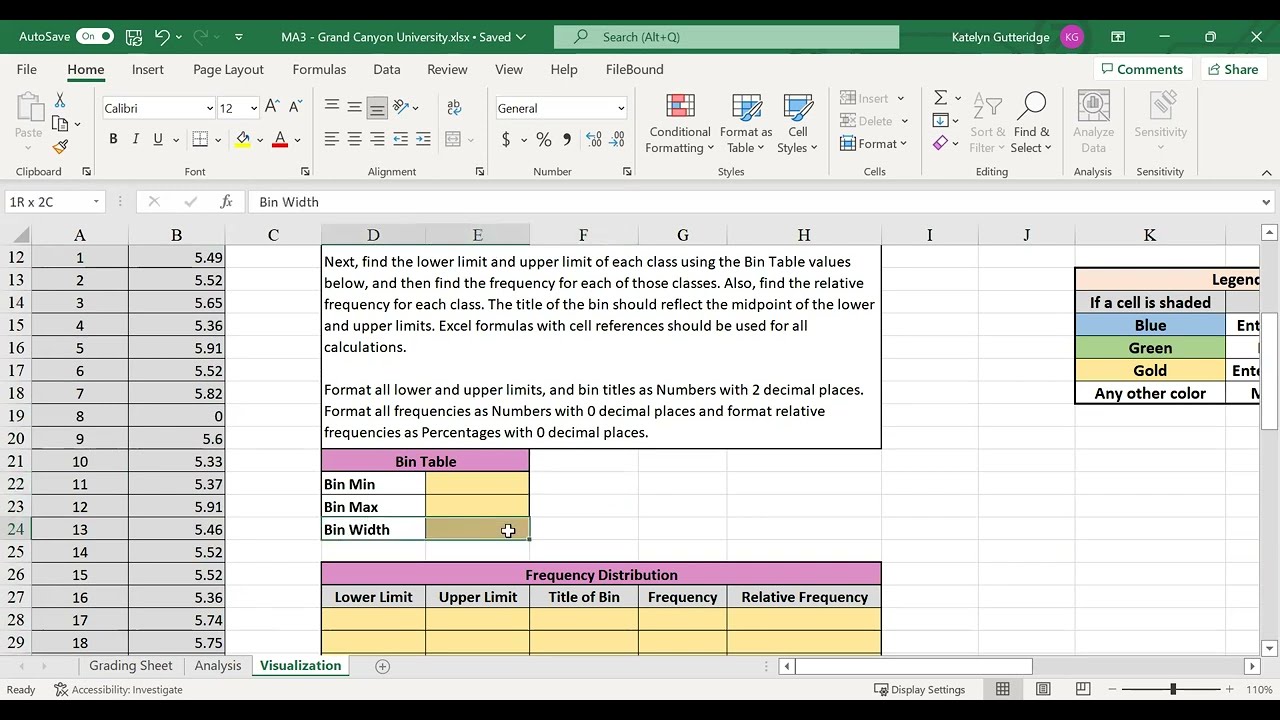Click the Wrap Text icon
The image size is (1280, 720).
click(454, 108)
